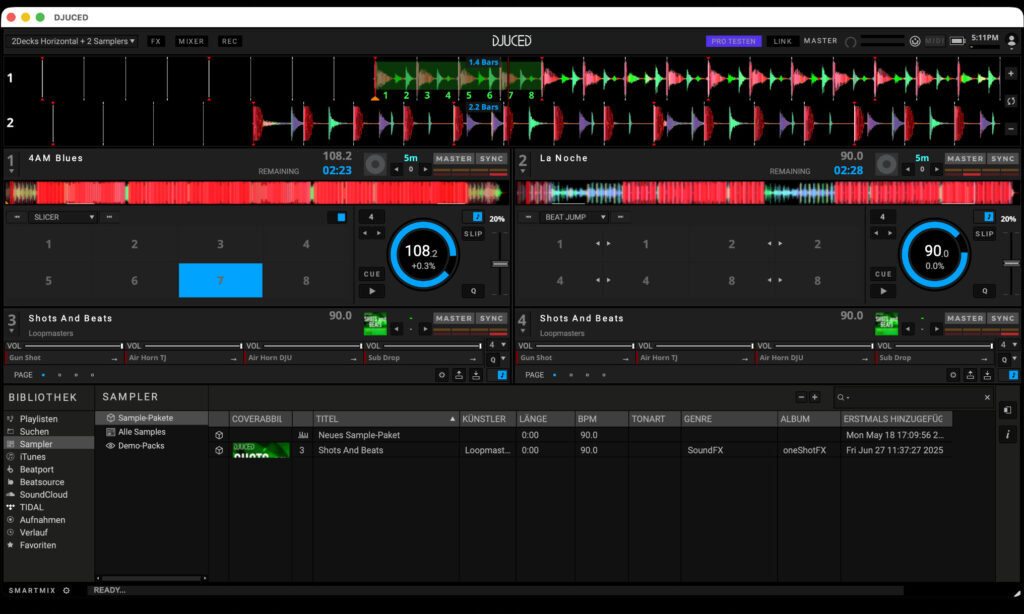Select Alle Samples in Sampler list

pyautogui.click(x=141, y=432)
